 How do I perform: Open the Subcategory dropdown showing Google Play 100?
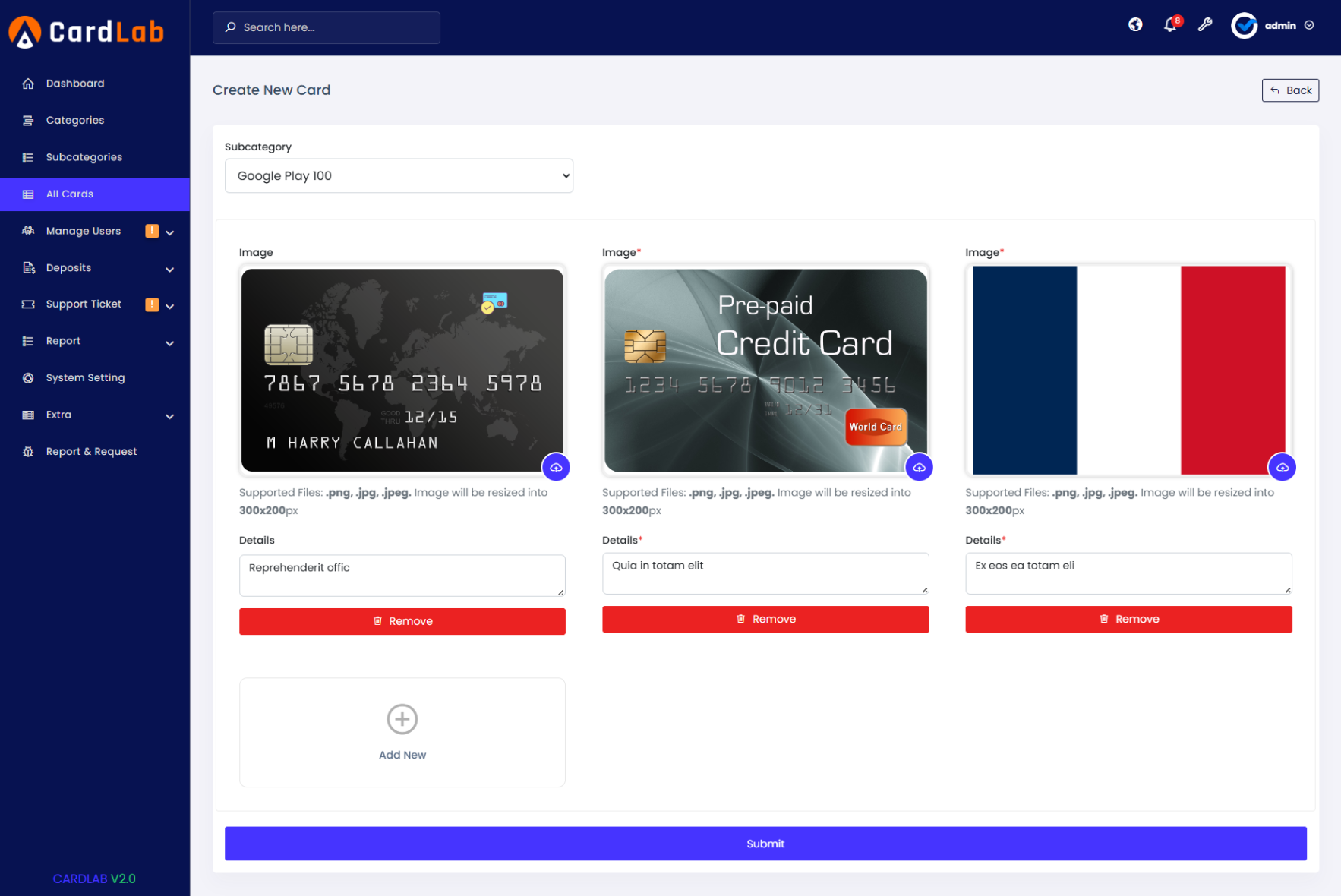pos(399,175)
